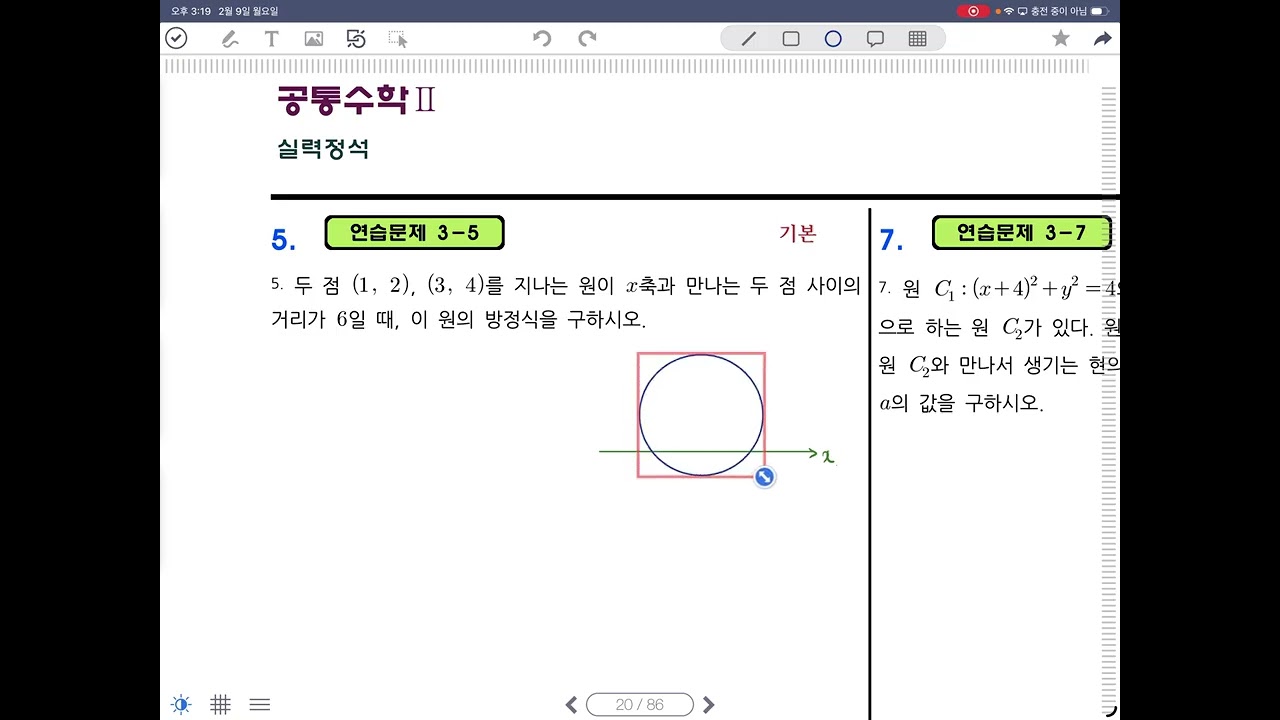Select the drawn circle shape

click(701, 414)
